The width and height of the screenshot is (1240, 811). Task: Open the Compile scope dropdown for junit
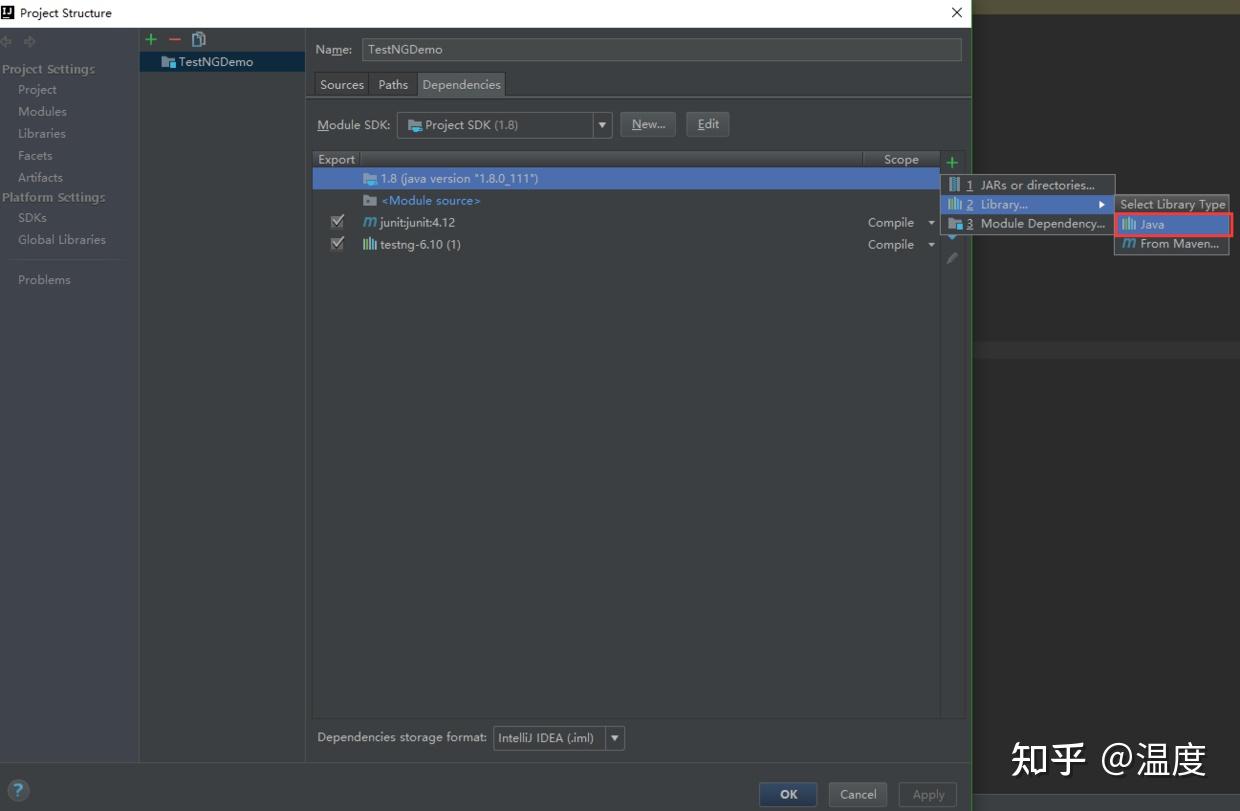(x=931, y=222)
